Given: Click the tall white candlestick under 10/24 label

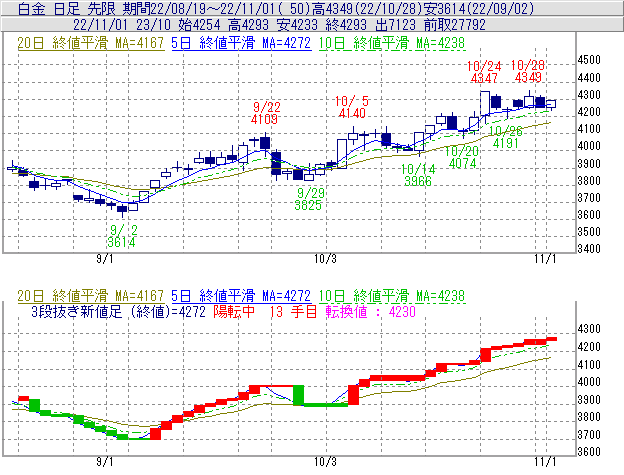Looking at the screenshot, I should pos(485,103).
